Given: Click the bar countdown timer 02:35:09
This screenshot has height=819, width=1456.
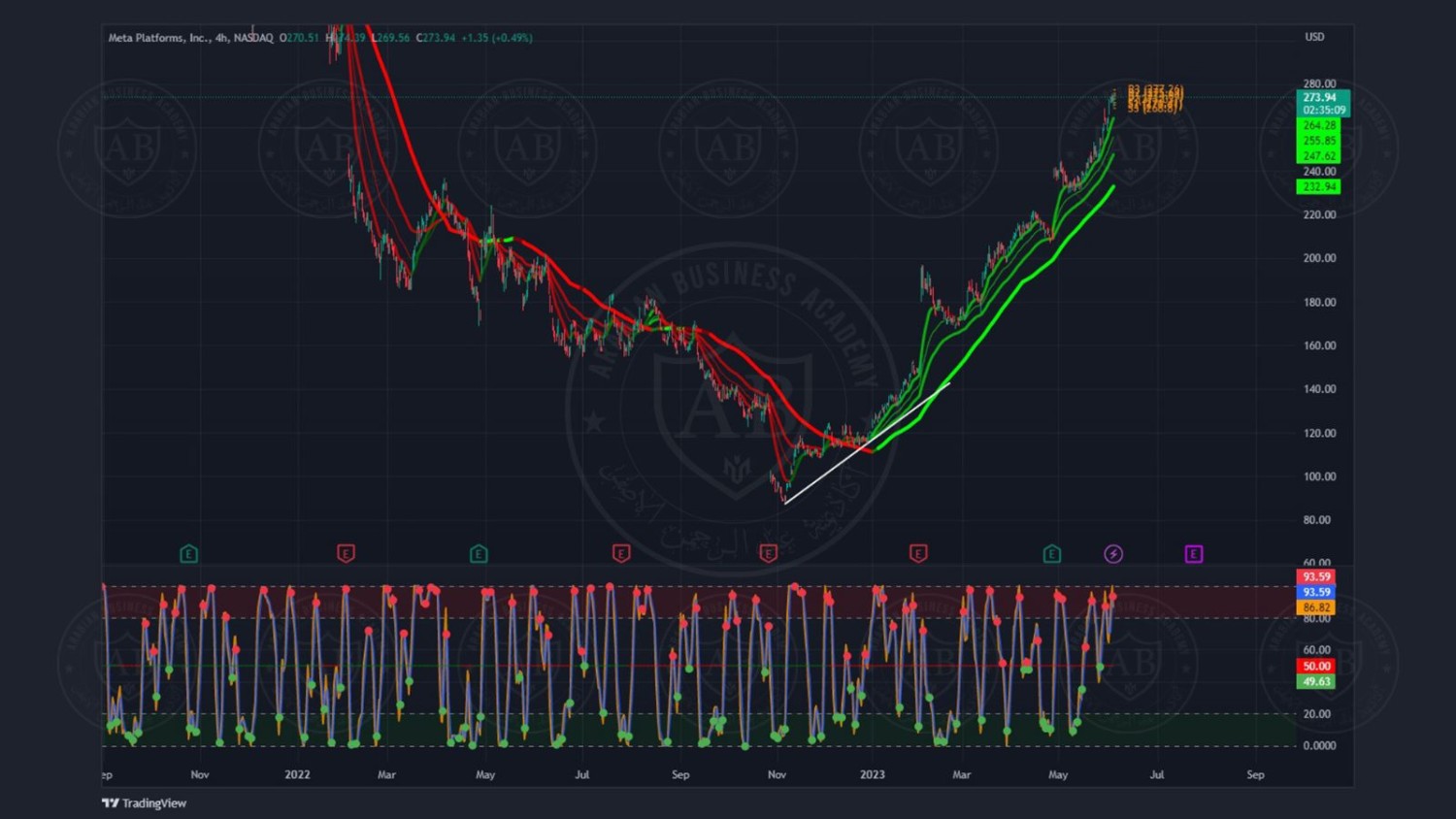Looking at the screenshot, I should 1323,111.
